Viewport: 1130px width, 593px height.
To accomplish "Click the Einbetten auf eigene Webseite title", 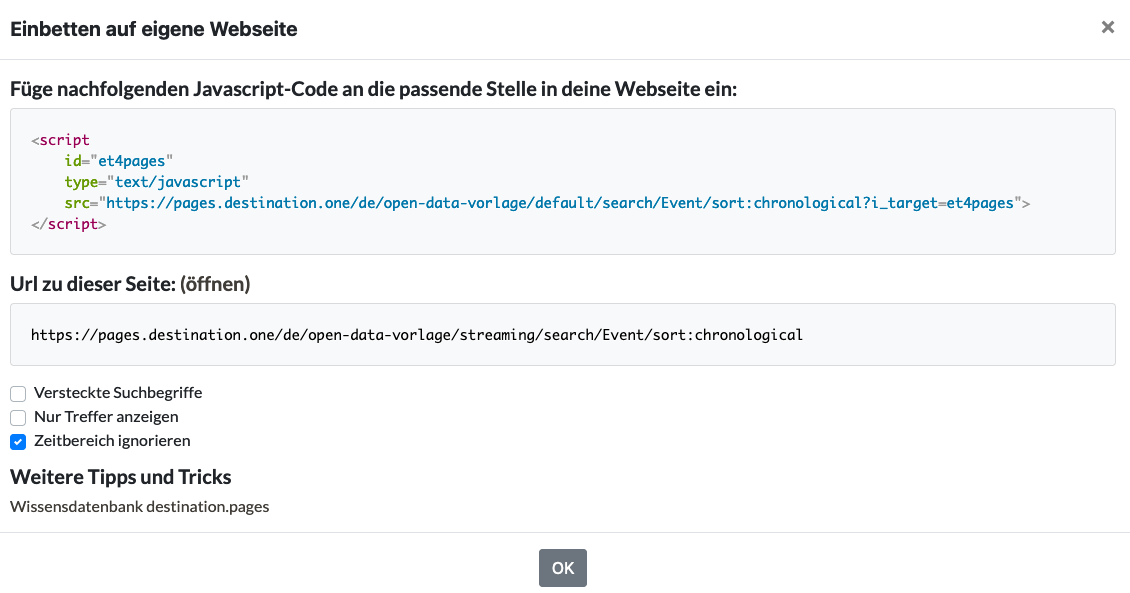I will pos(154,29).
